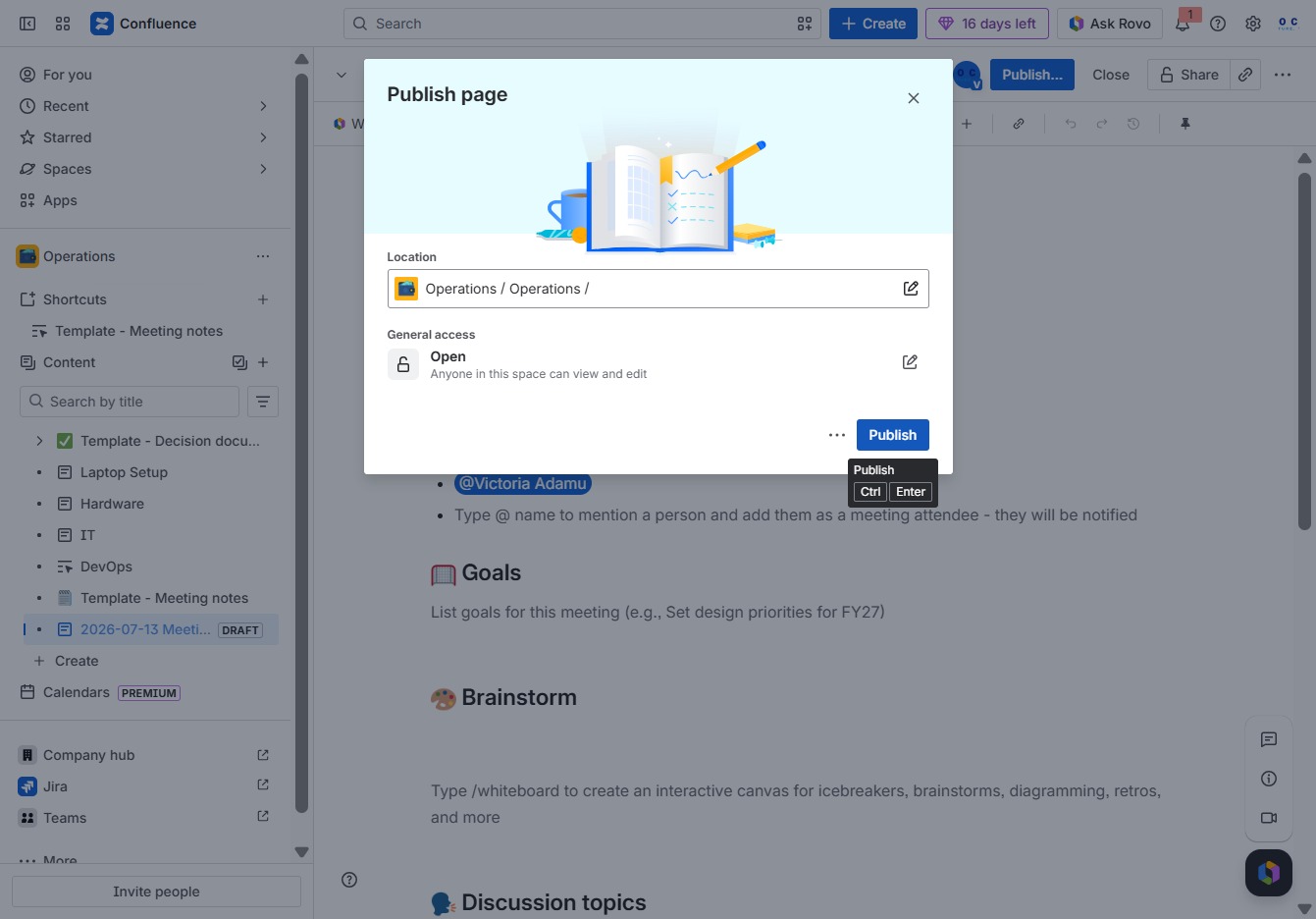Open page info icon in right rail
Image resolution: width=1316 pixels, height=919 pixels.
pyautogui.click(x=1269, y=779)
